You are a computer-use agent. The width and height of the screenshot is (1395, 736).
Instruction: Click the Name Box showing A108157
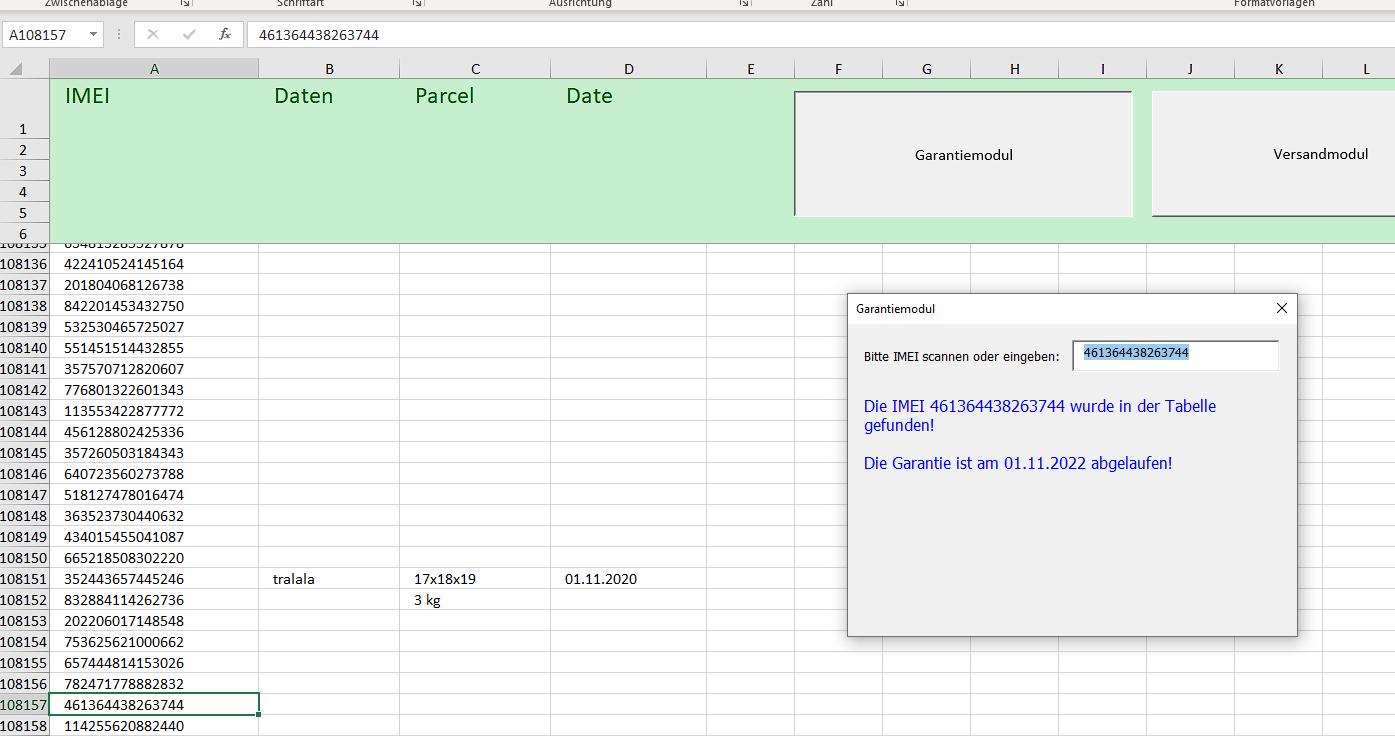45,35
